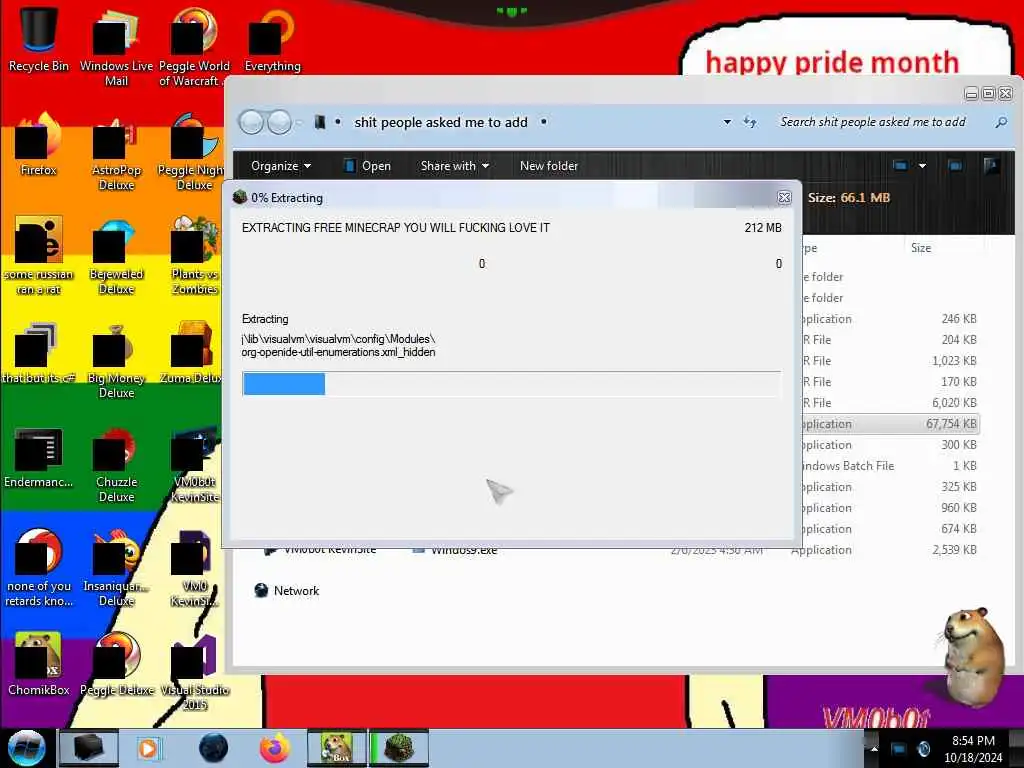Image resolution: width=1024 pixels, height=768 pixels.
Task: Open the explorer folder taskbar button
Action: [x=89, y=748]
